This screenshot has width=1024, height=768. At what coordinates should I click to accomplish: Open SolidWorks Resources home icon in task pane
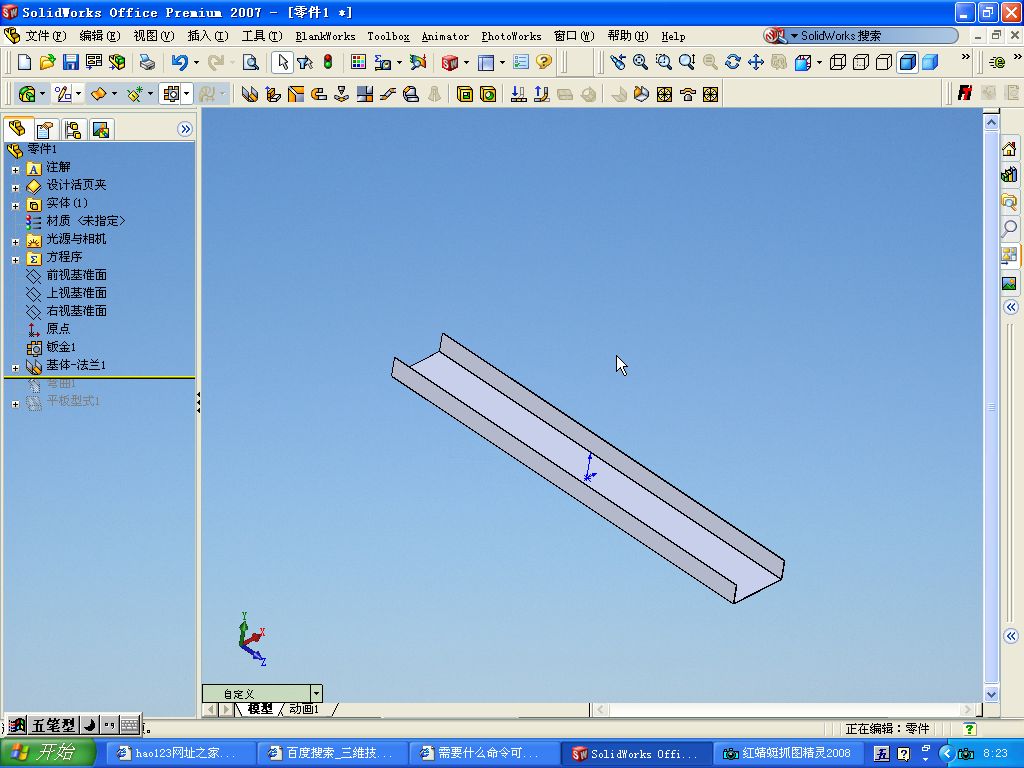(1009, 150)
